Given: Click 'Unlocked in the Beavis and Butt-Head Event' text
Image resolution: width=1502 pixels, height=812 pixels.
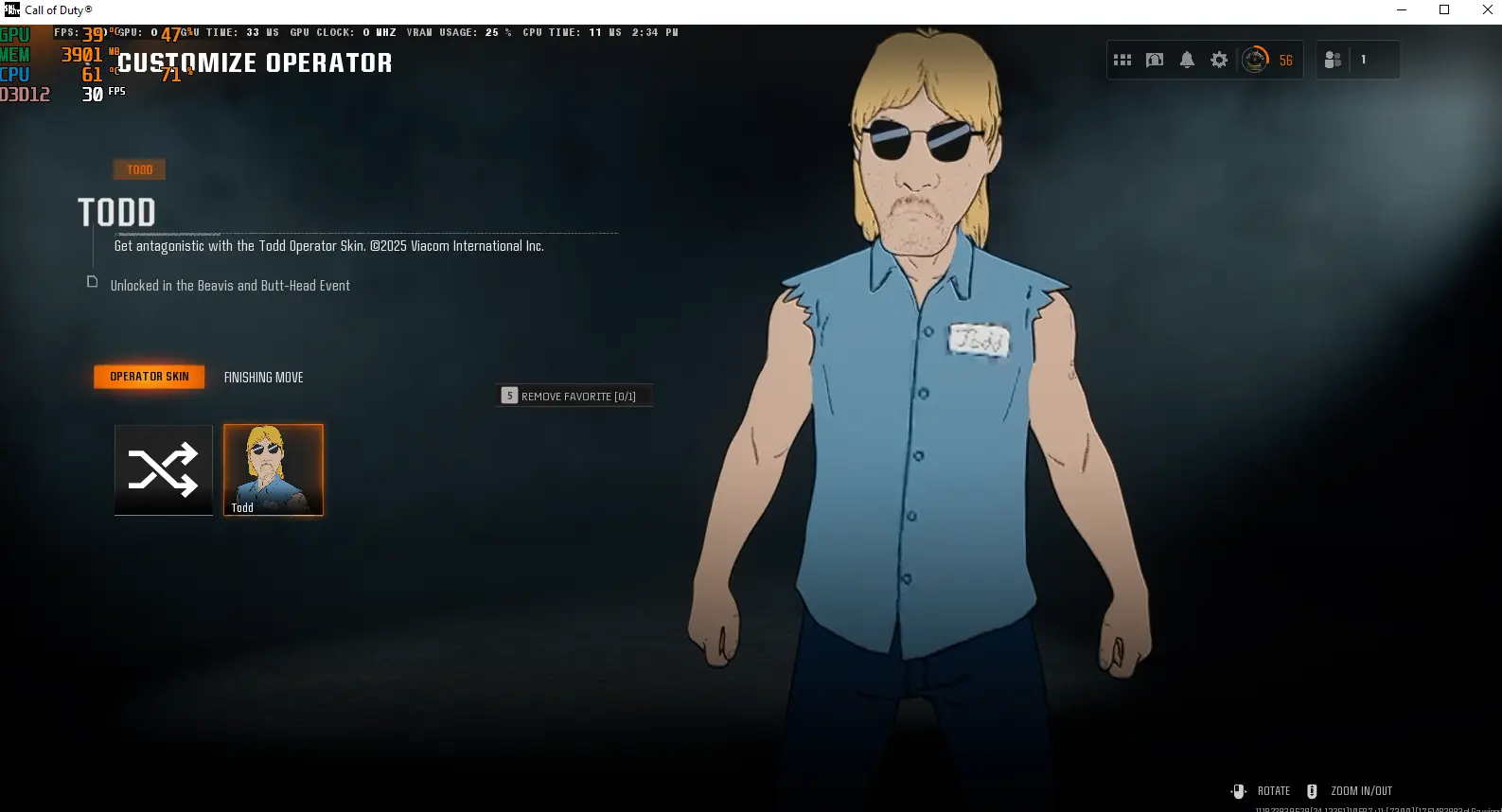Looking at the screenshot, I should coord(230,286).
